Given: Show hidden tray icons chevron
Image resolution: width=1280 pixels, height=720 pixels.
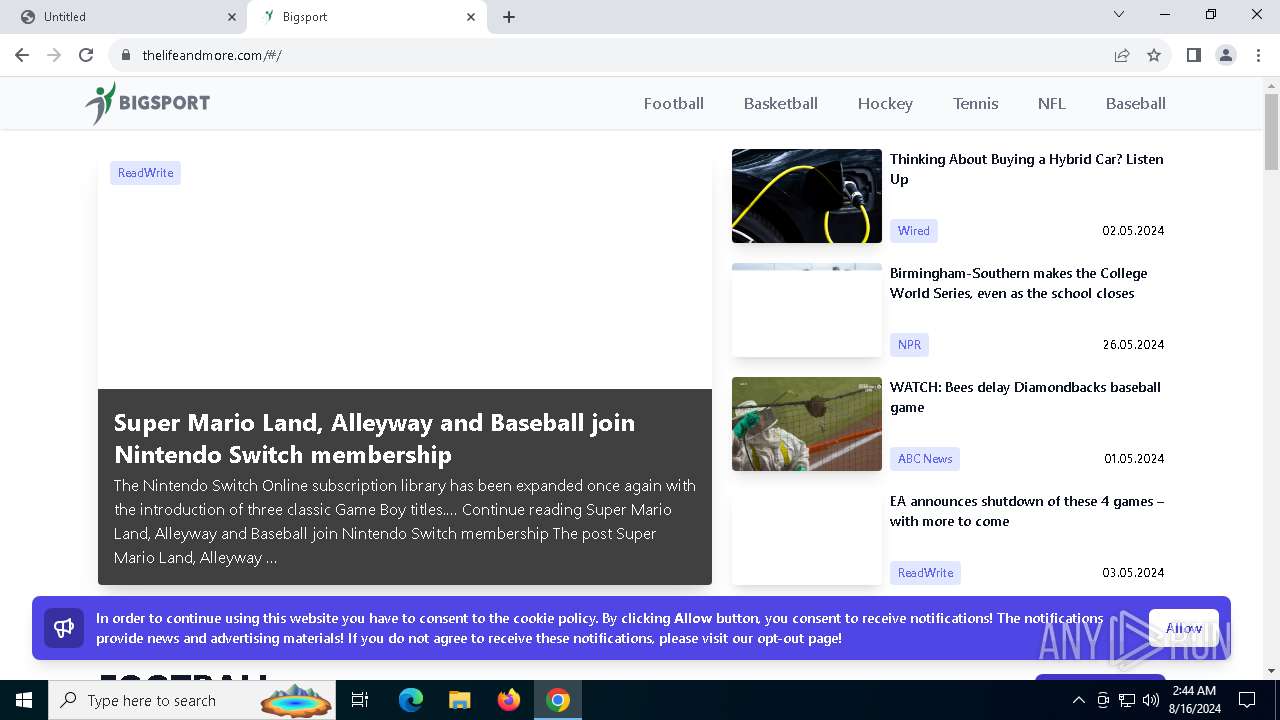Looking at the screenshot, I should 1078,700.
